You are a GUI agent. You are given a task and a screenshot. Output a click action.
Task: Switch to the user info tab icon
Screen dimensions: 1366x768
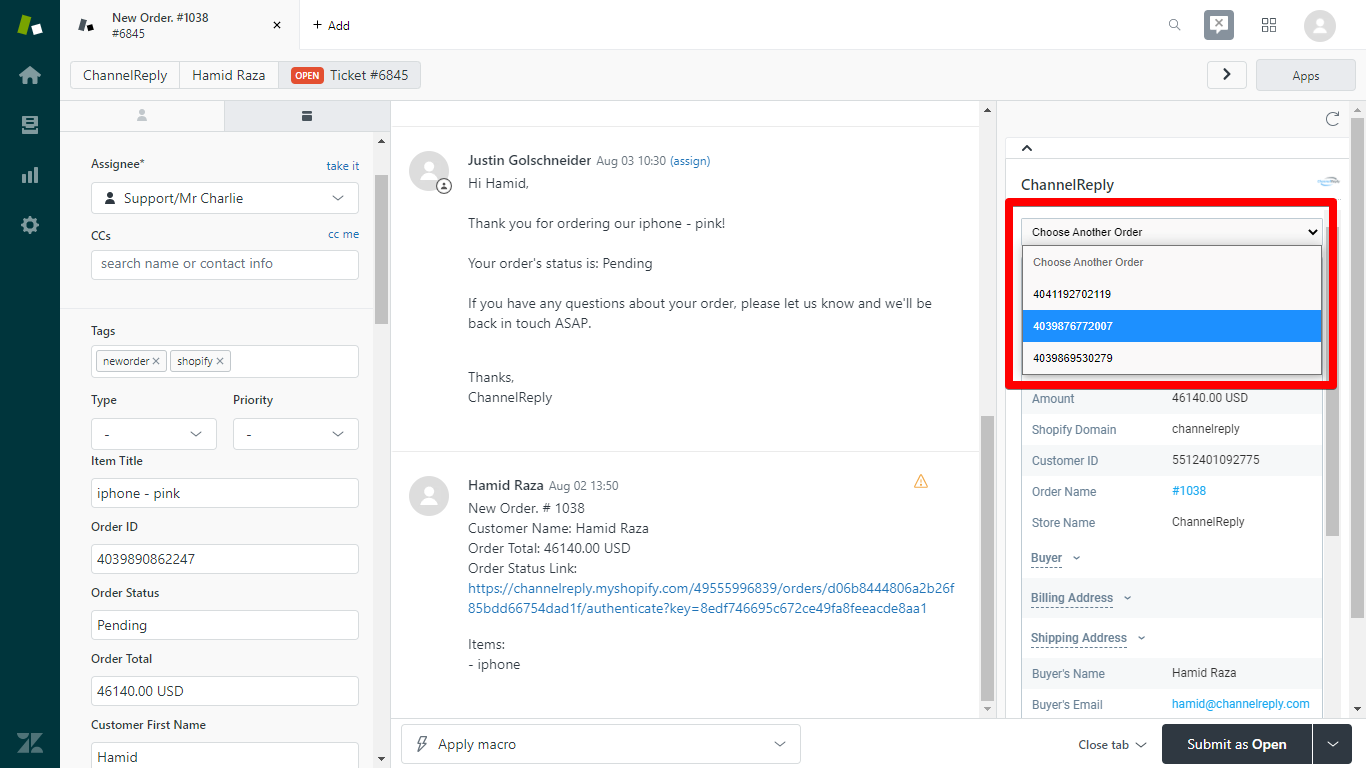click(142, 115)
